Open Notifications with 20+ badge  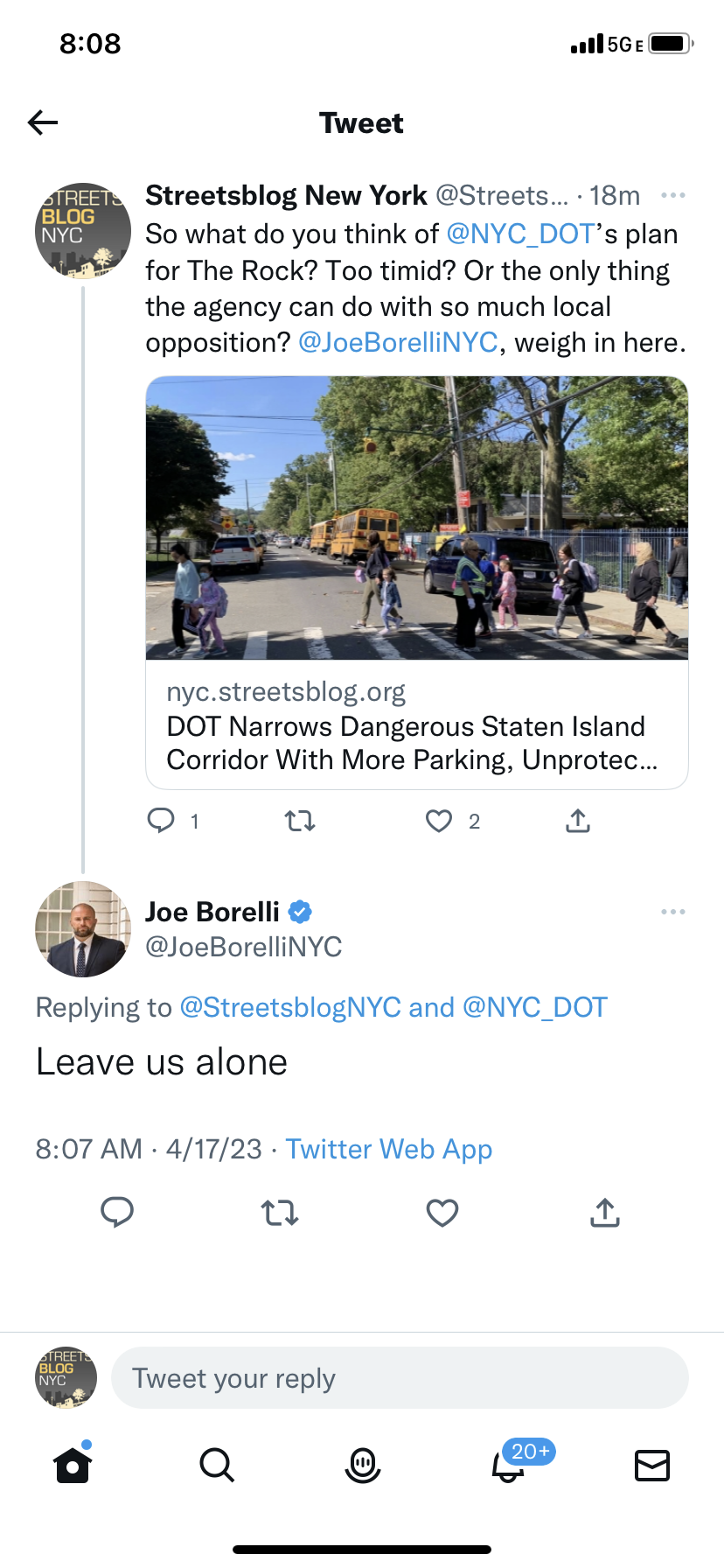pos(509,1465)
